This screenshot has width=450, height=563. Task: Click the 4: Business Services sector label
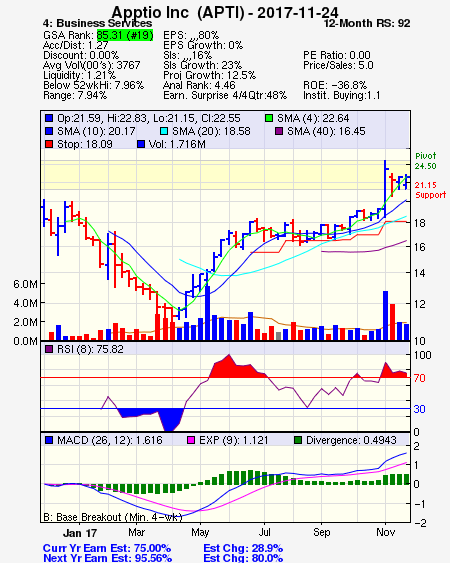[x=97, y=23]
